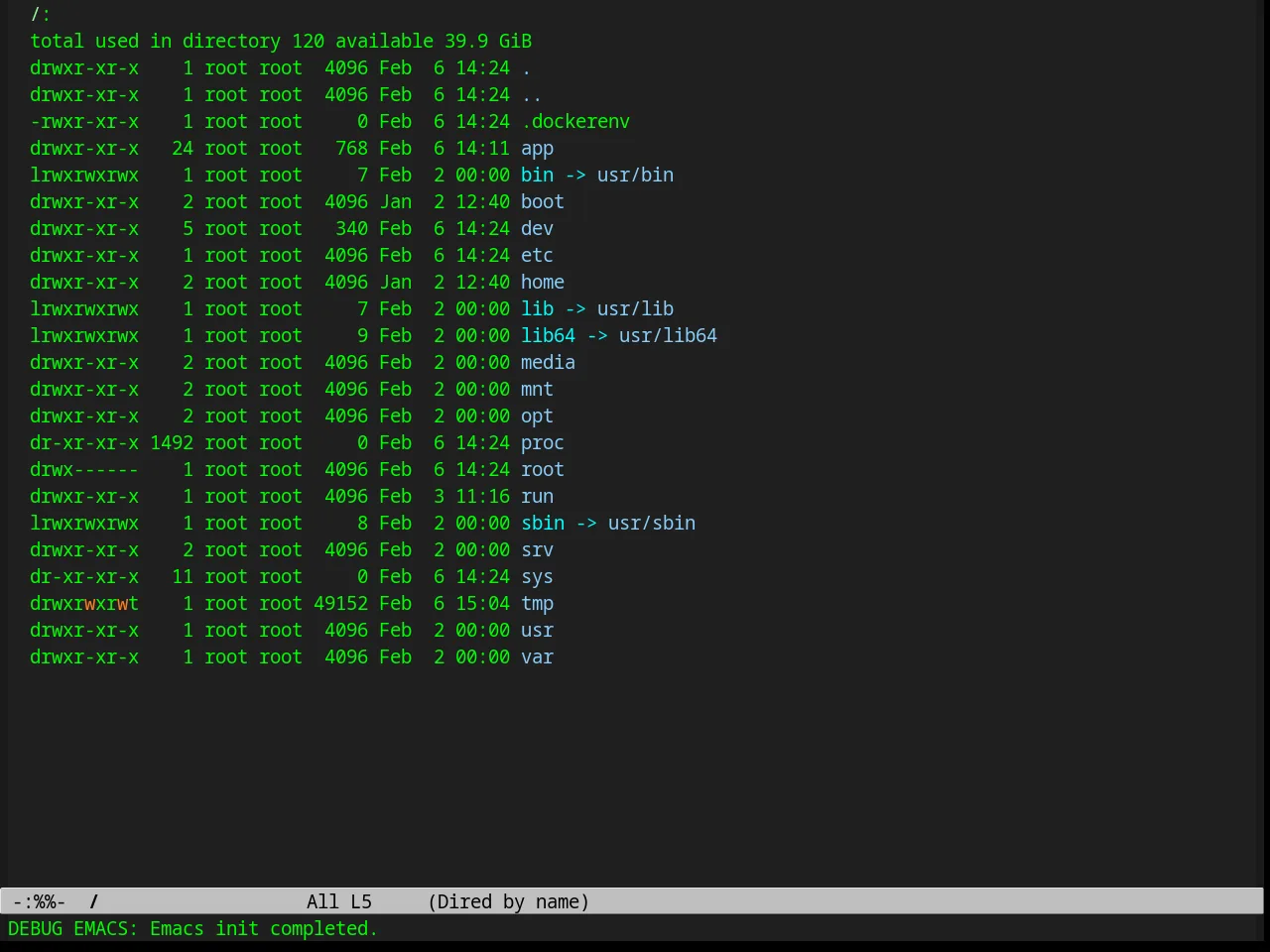Open the sys directory

[x=537, y=577]
